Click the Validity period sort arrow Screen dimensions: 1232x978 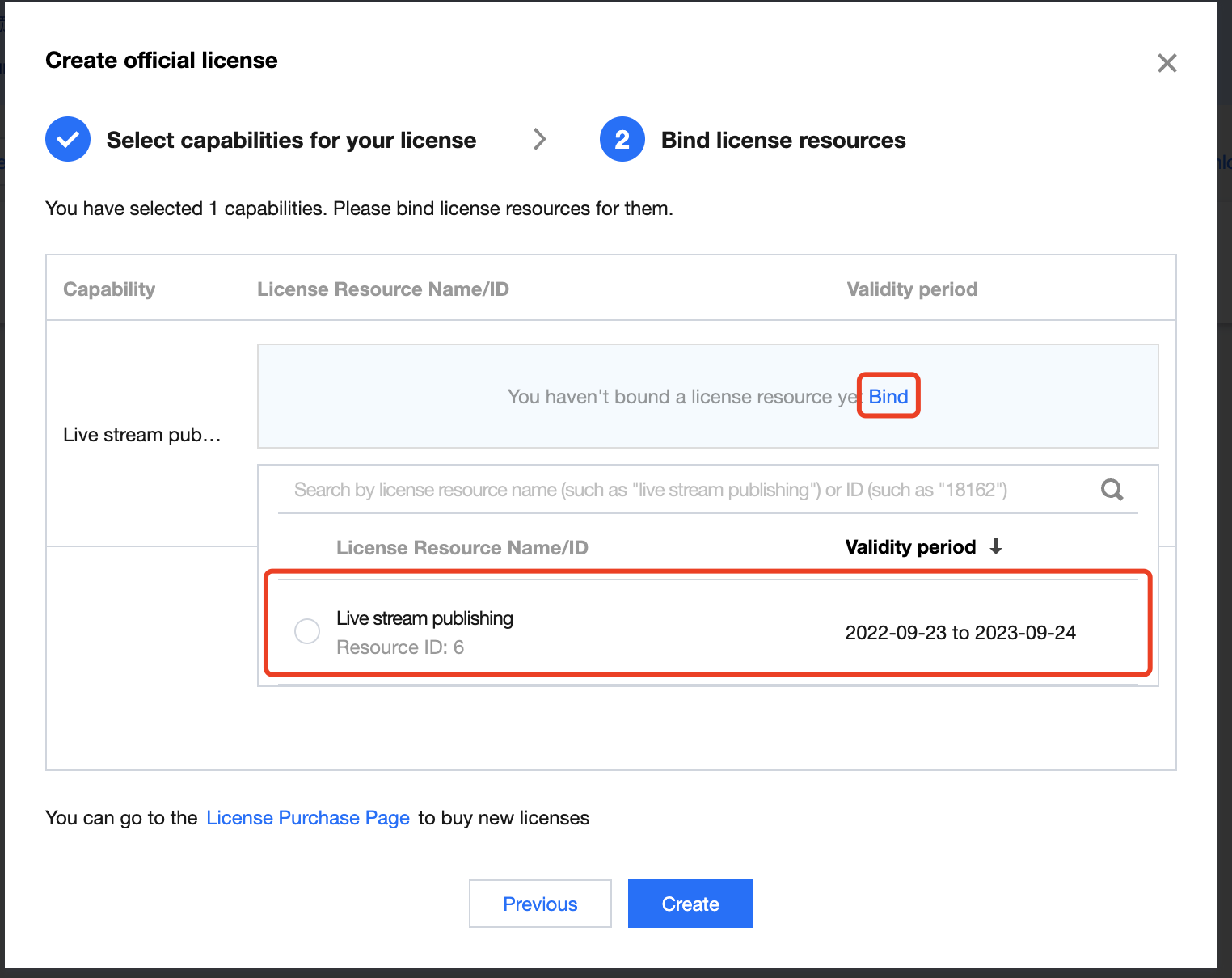click(x=996, y=546)
